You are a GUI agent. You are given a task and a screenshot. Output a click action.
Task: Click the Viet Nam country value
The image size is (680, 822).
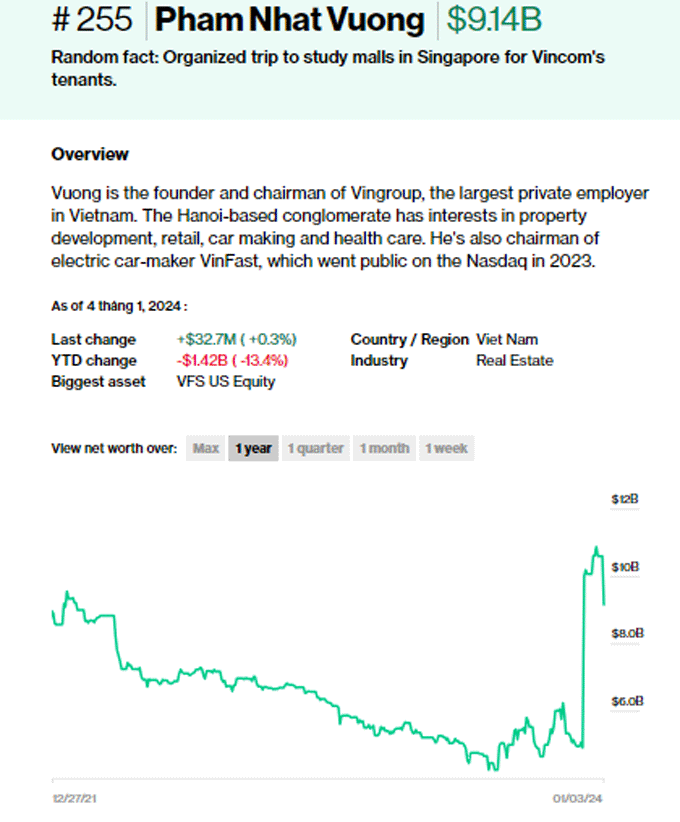click(x=507, y=339)
